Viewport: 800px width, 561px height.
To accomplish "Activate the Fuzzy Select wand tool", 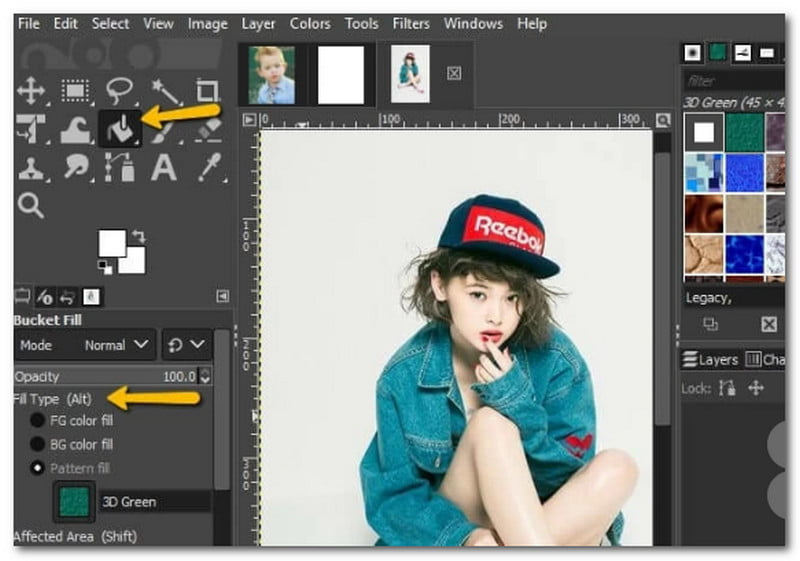I will pos(165,91).
